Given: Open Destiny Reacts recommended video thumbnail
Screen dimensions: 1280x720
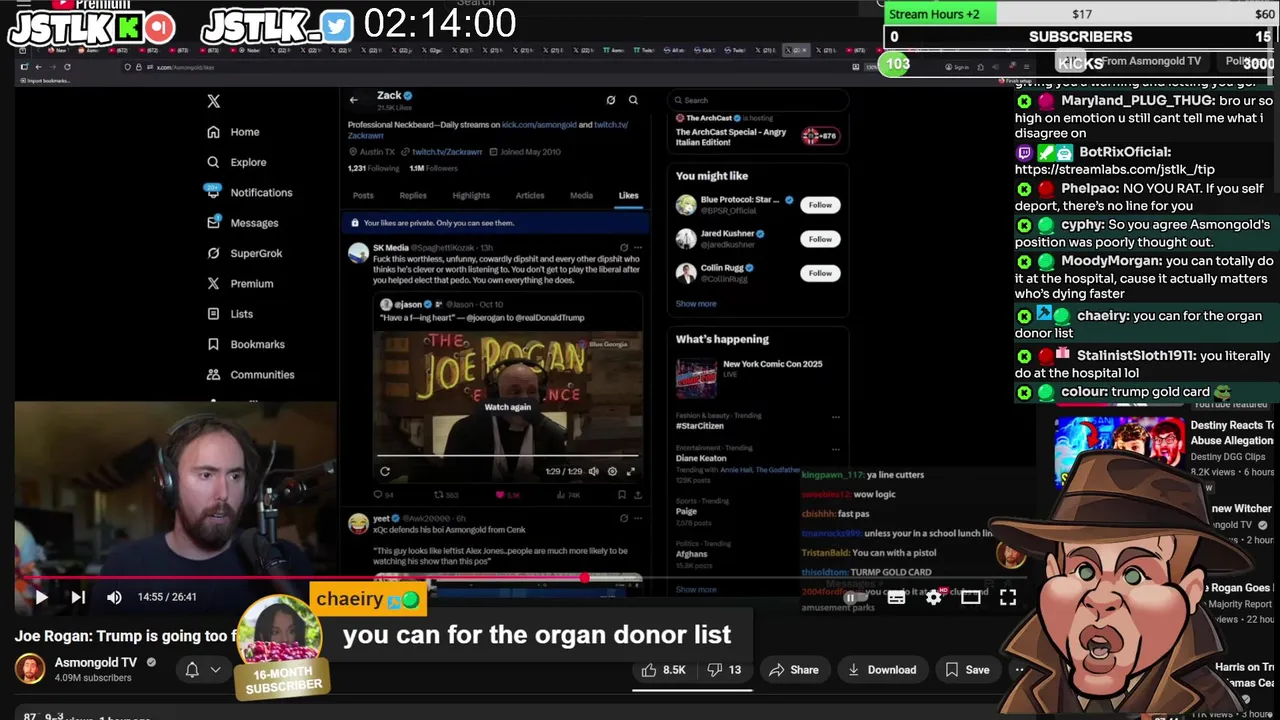Looking at the screenshot, I should click(x=1119, y=450).
